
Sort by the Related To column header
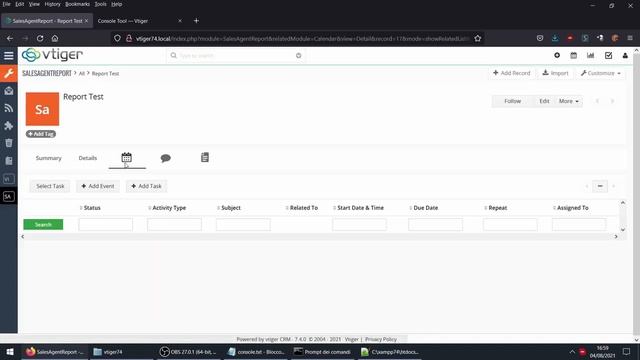[x=304, y=208]
